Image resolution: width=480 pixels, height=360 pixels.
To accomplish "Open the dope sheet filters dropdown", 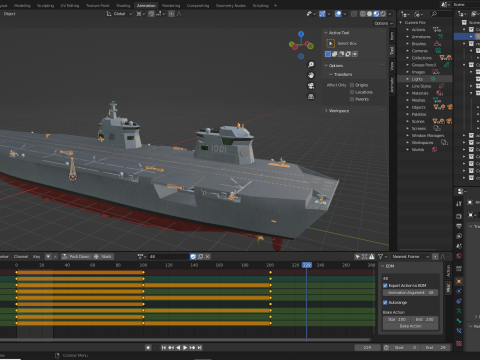I will coord(382,256).
